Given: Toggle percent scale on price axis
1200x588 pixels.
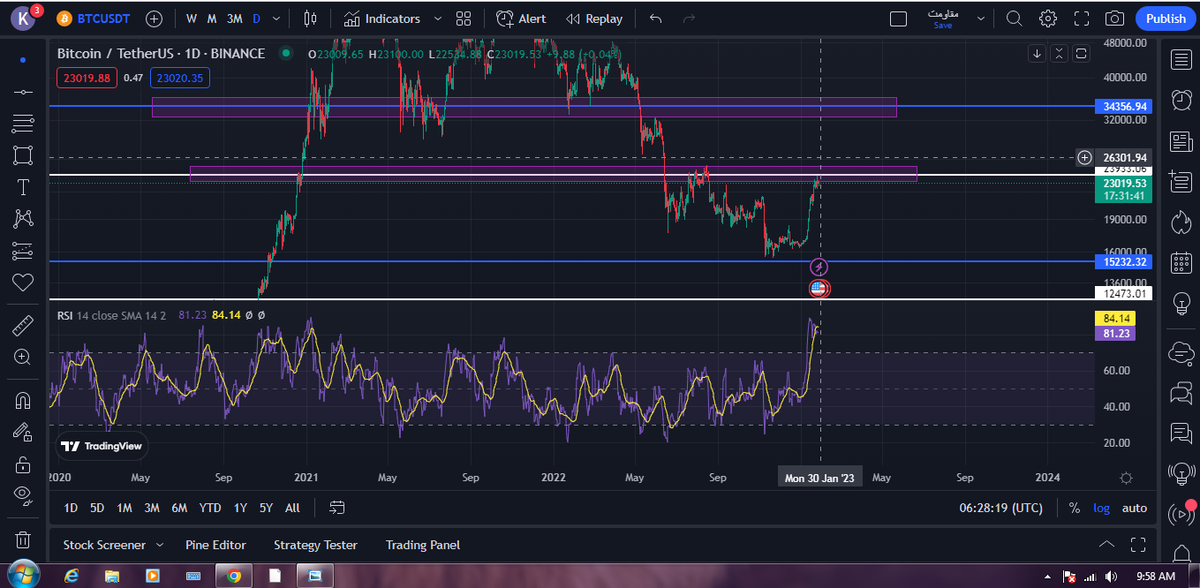Looking at the screenshot, I should pos(1074,508).
